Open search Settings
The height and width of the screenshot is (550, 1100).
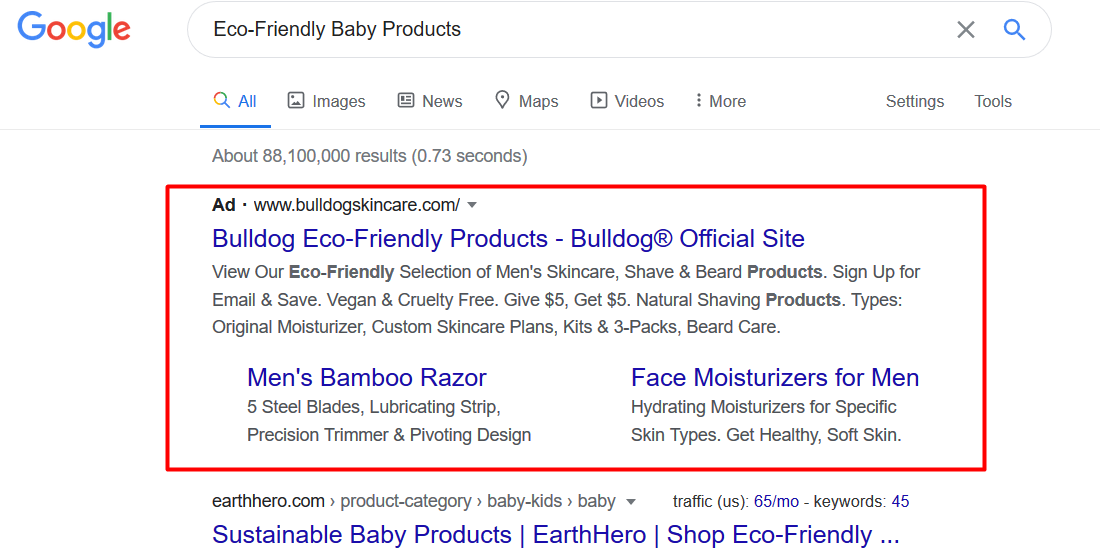[x=915, y=102]
